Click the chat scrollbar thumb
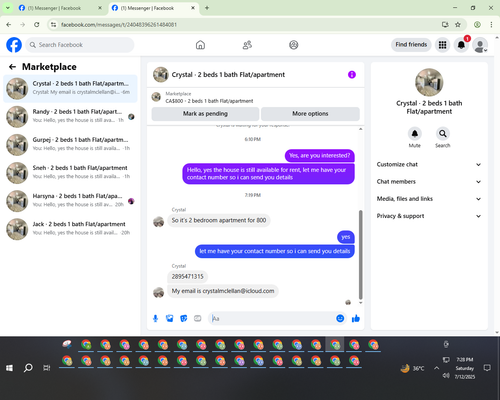500x400 pixels. [x=360, y=255]
